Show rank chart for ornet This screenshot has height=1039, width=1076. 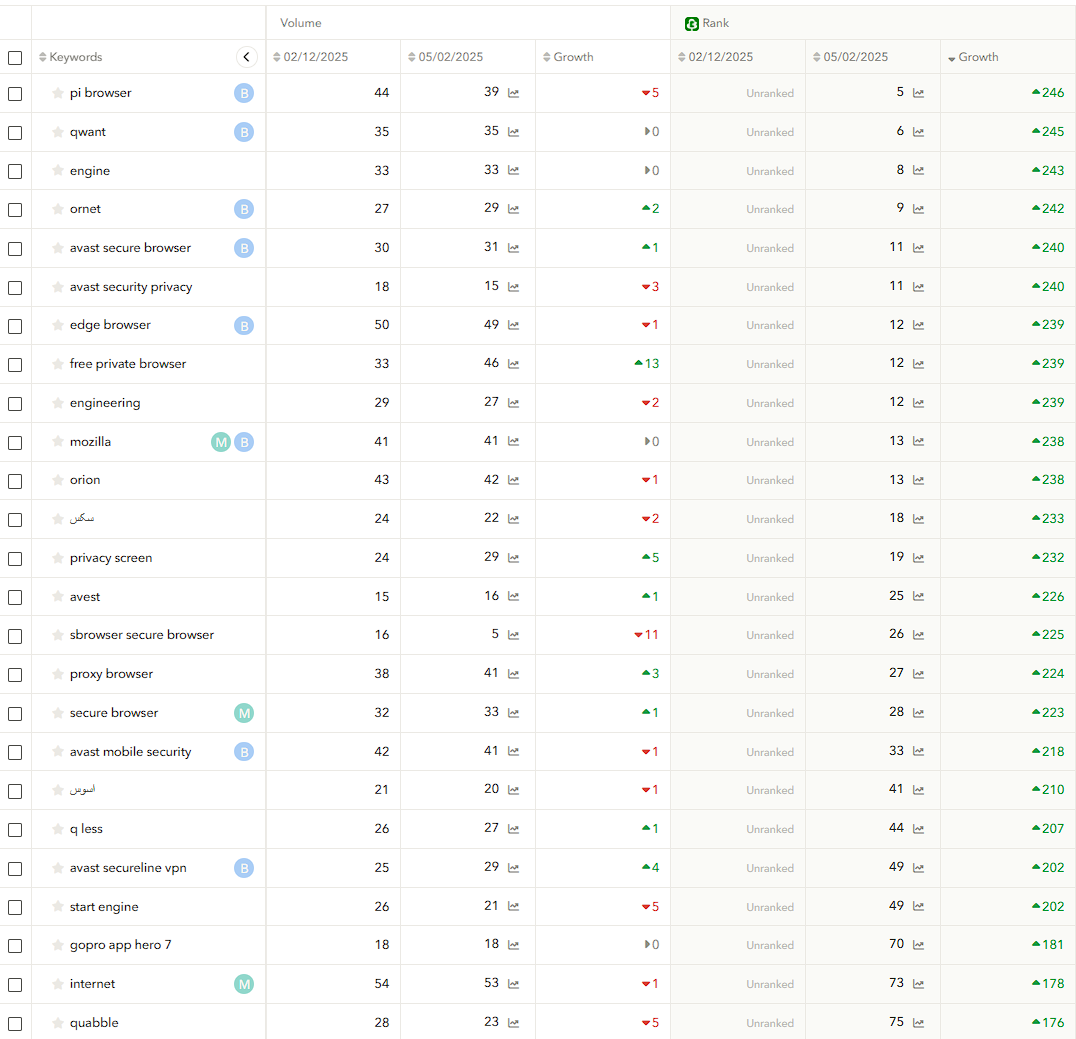coord(918,209)
